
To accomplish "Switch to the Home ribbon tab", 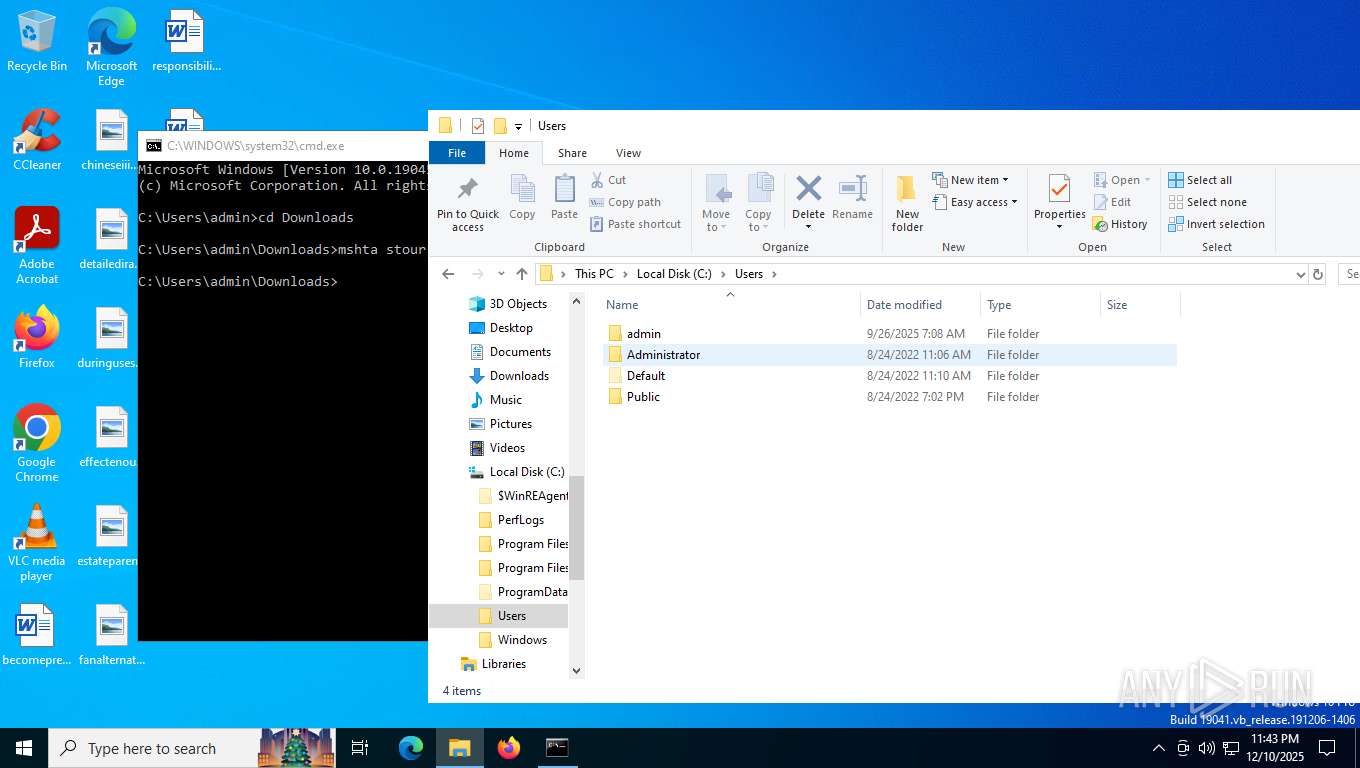I will click(x=514, y=153).
